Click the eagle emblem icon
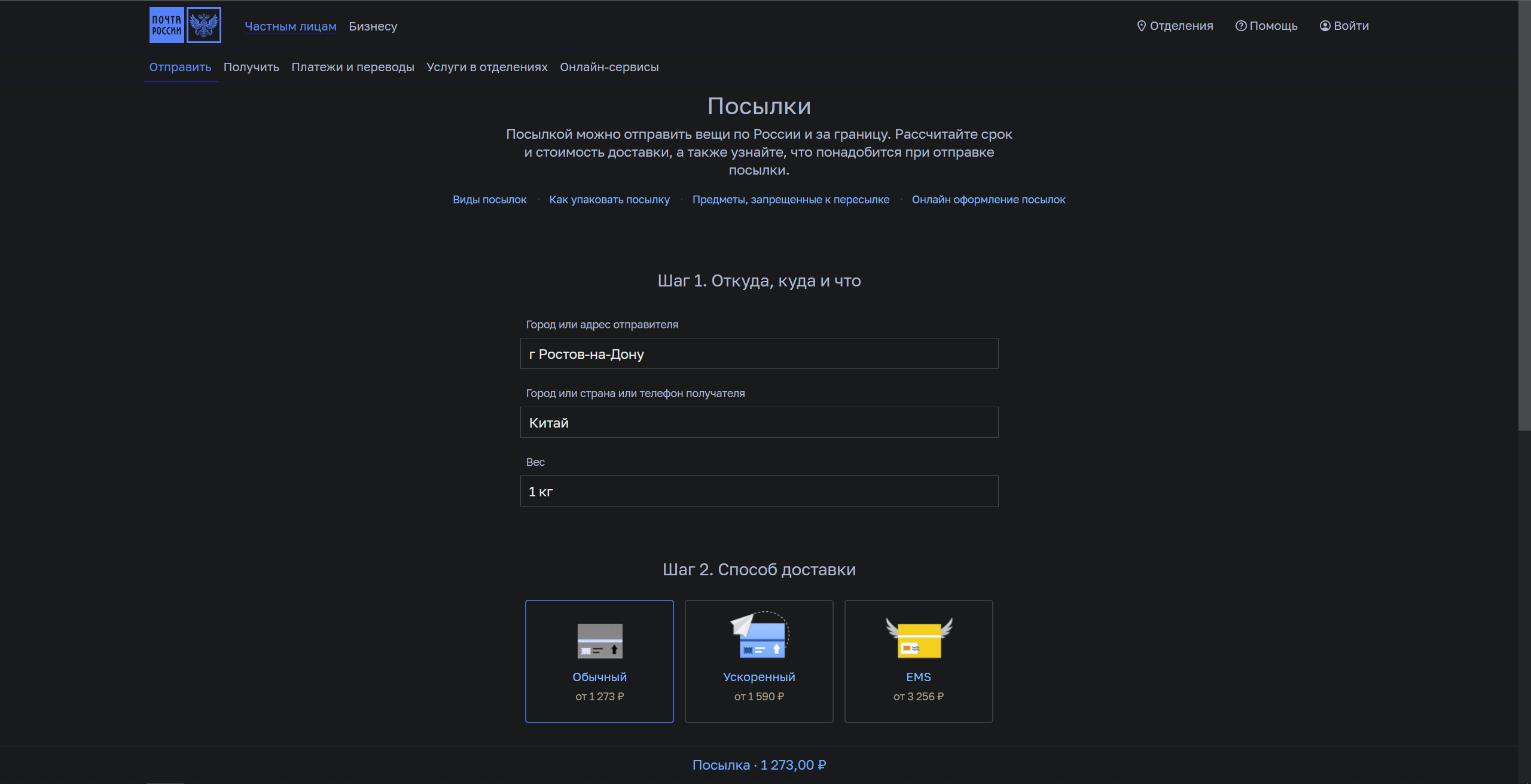Viewport: 1531px width, 784px height. 204,25
